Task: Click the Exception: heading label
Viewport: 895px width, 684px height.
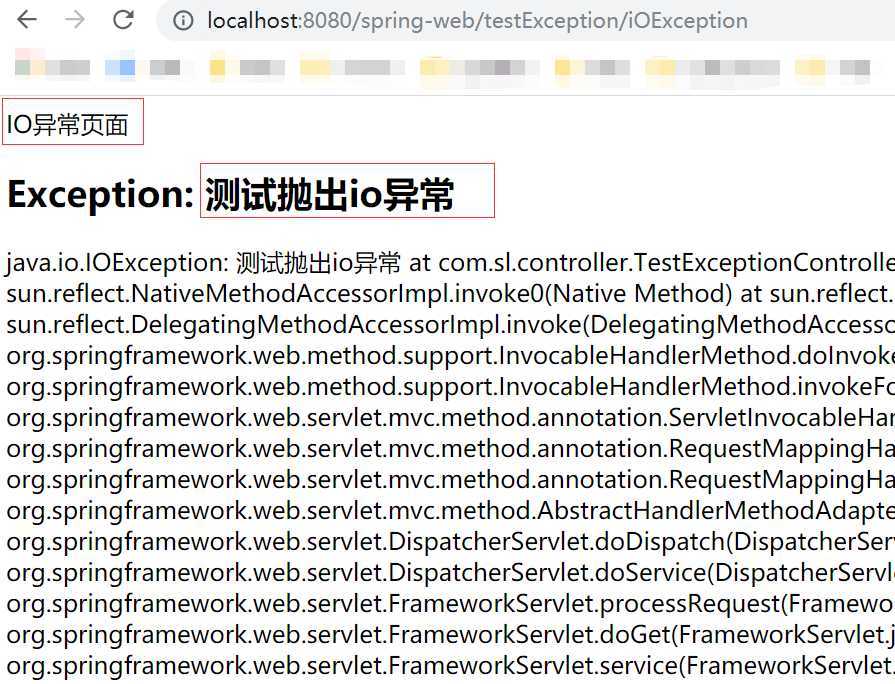Action: tap(100, 194)
